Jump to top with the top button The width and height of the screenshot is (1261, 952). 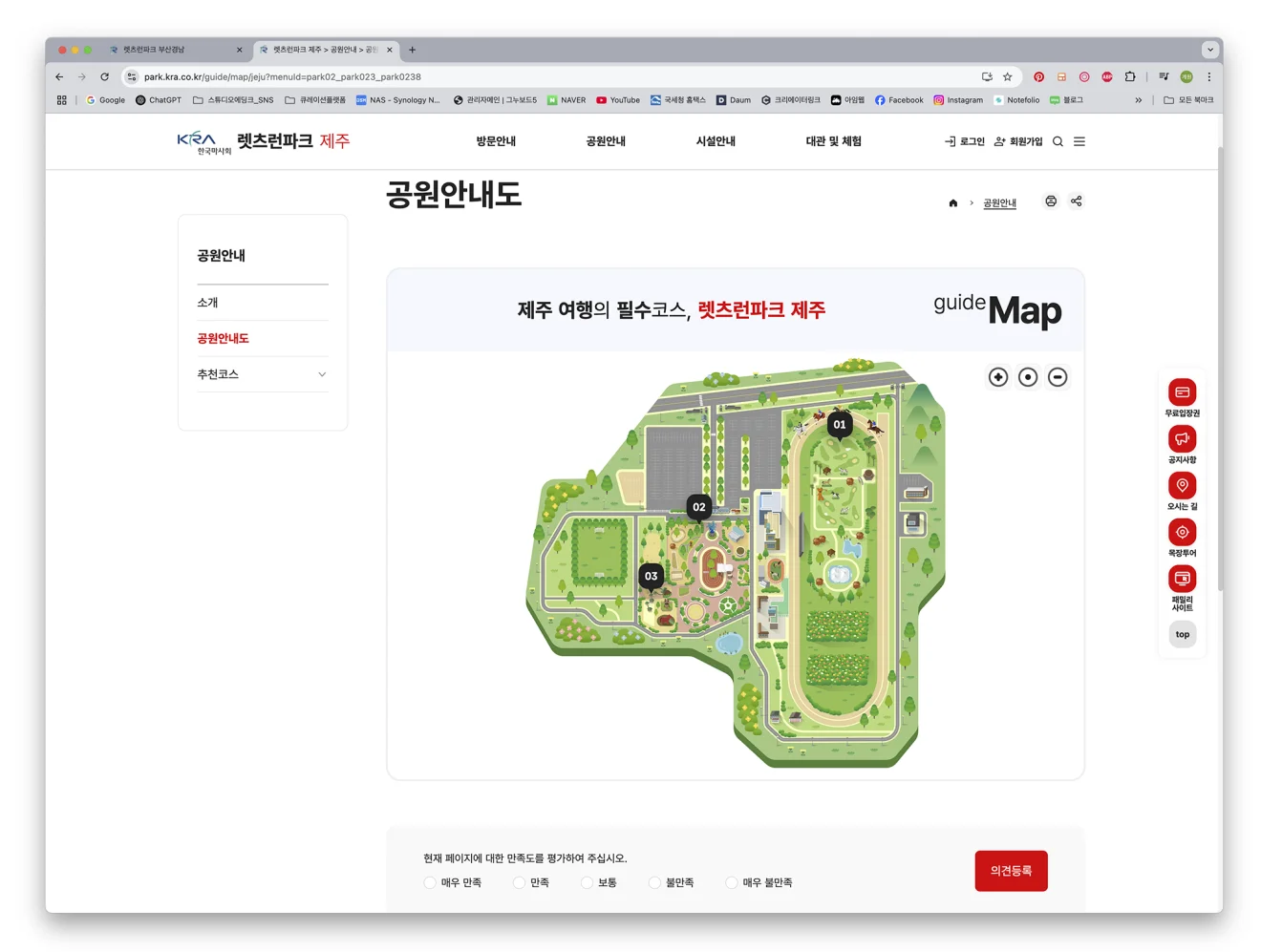pos(1183,634)
